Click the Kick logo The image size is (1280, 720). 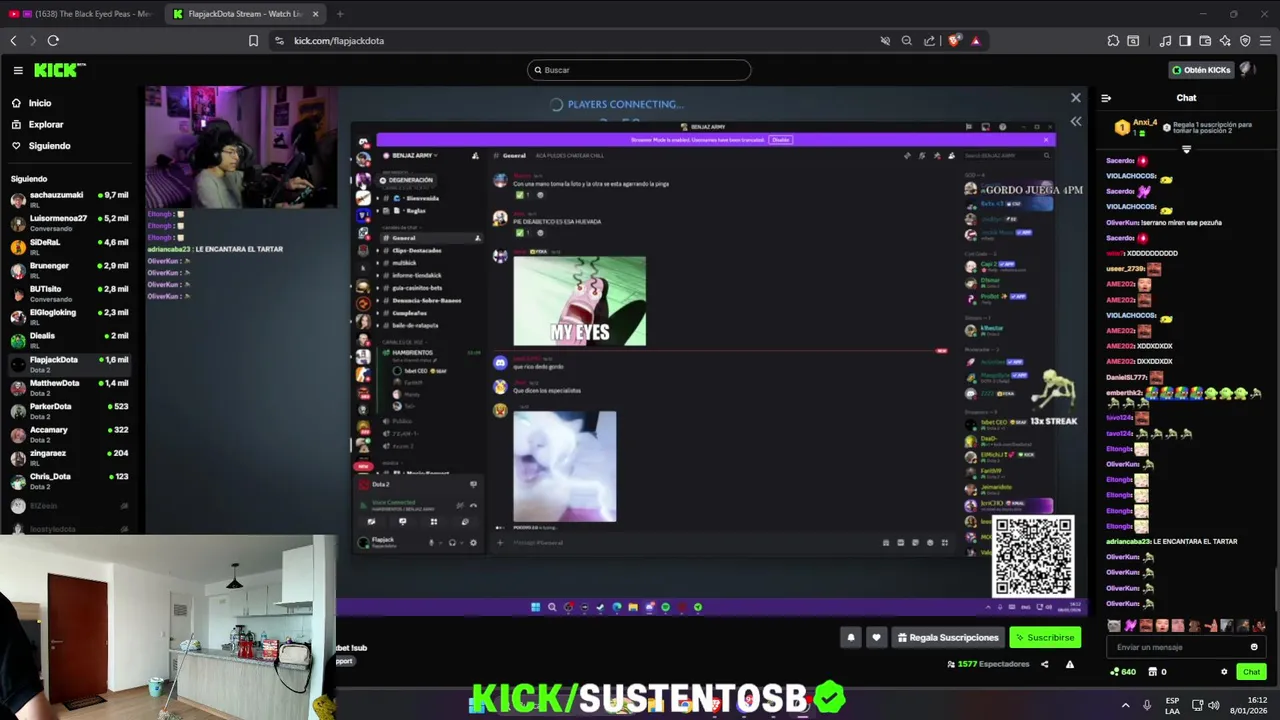pos(60,70)
